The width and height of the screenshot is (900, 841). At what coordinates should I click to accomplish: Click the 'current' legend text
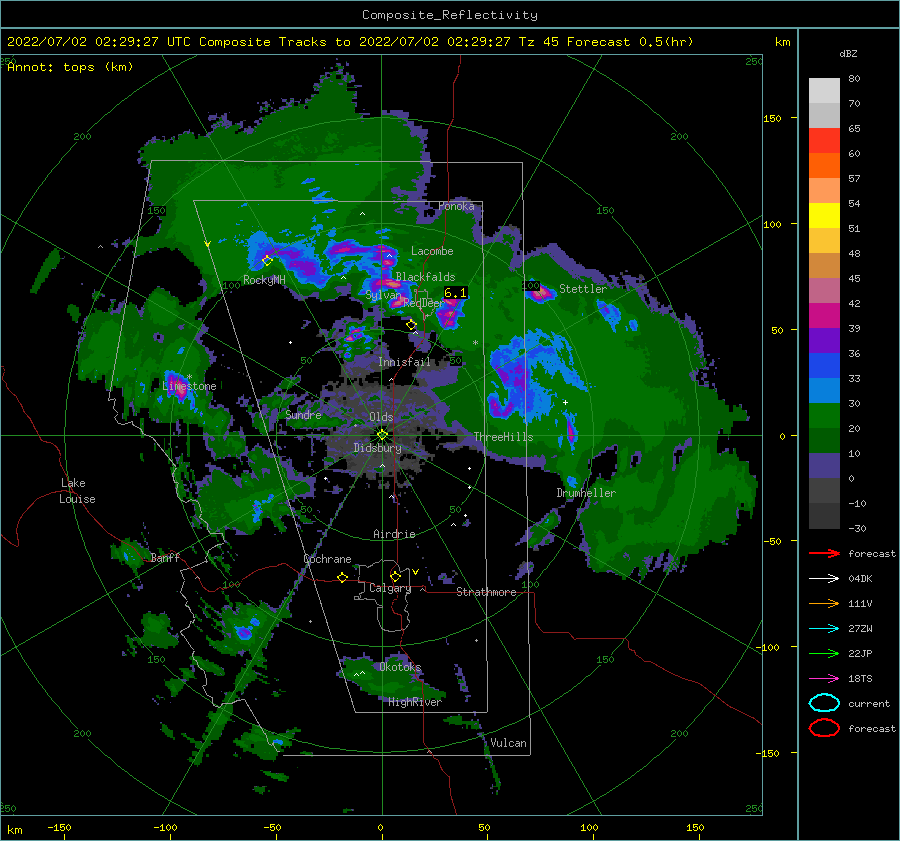[x=869, y=703]
